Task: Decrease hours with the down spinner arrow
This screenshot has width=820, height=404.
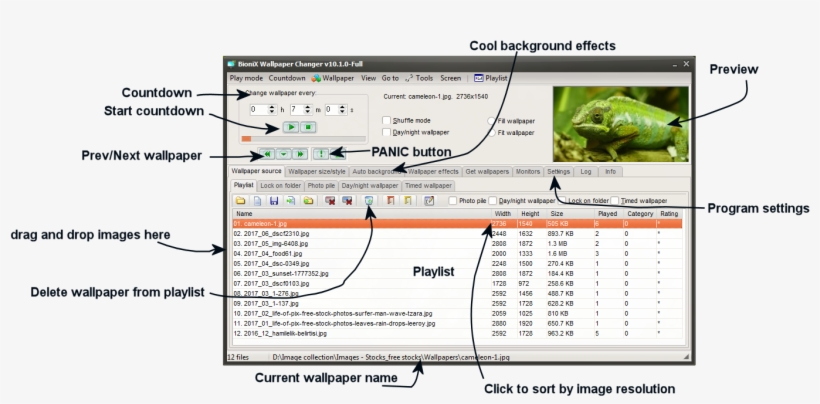Action: coord(272,112)
